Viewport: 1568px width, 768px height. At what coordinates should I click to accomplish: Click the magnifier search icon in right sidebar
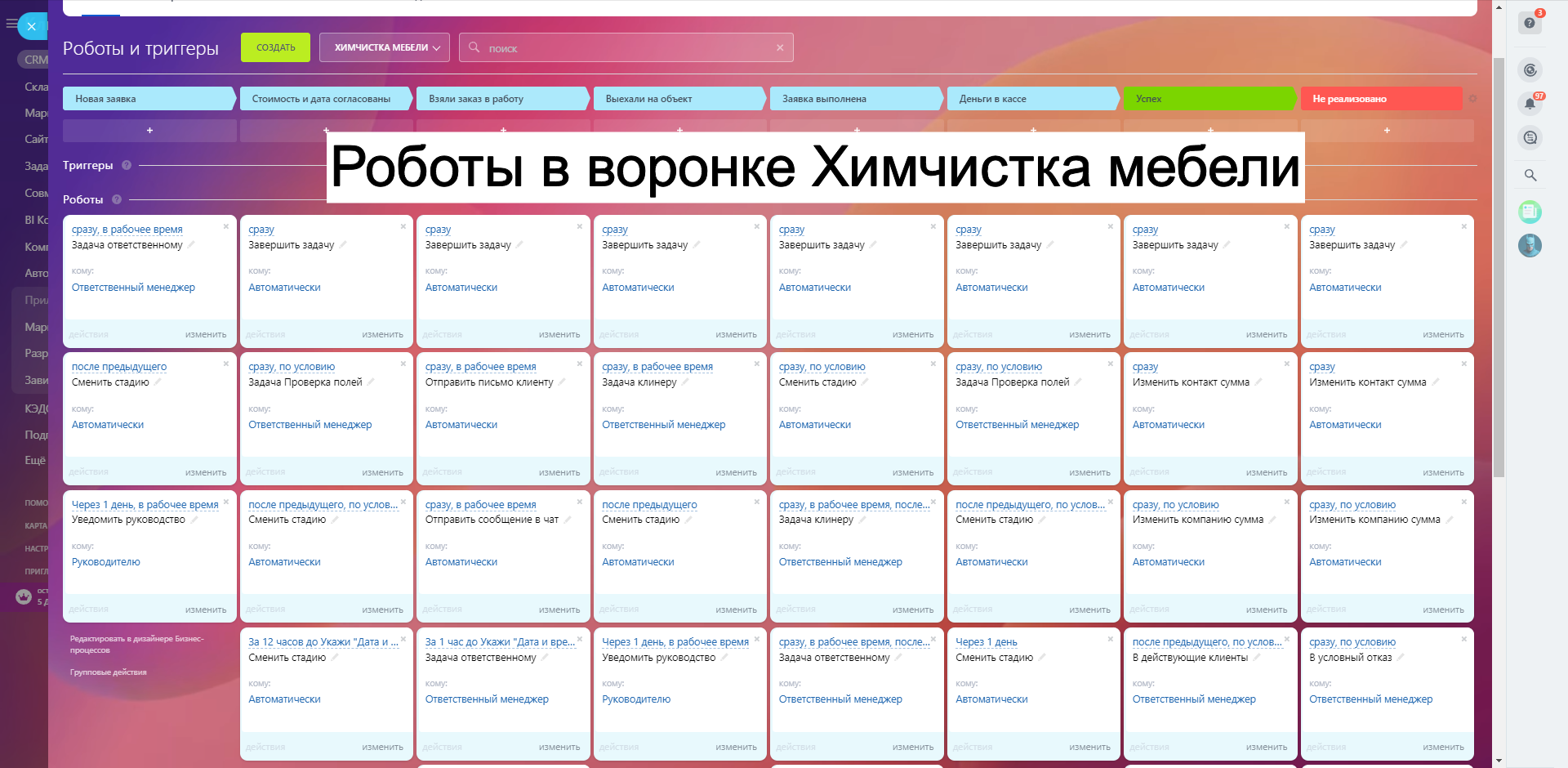click(x=1530, y=175)
